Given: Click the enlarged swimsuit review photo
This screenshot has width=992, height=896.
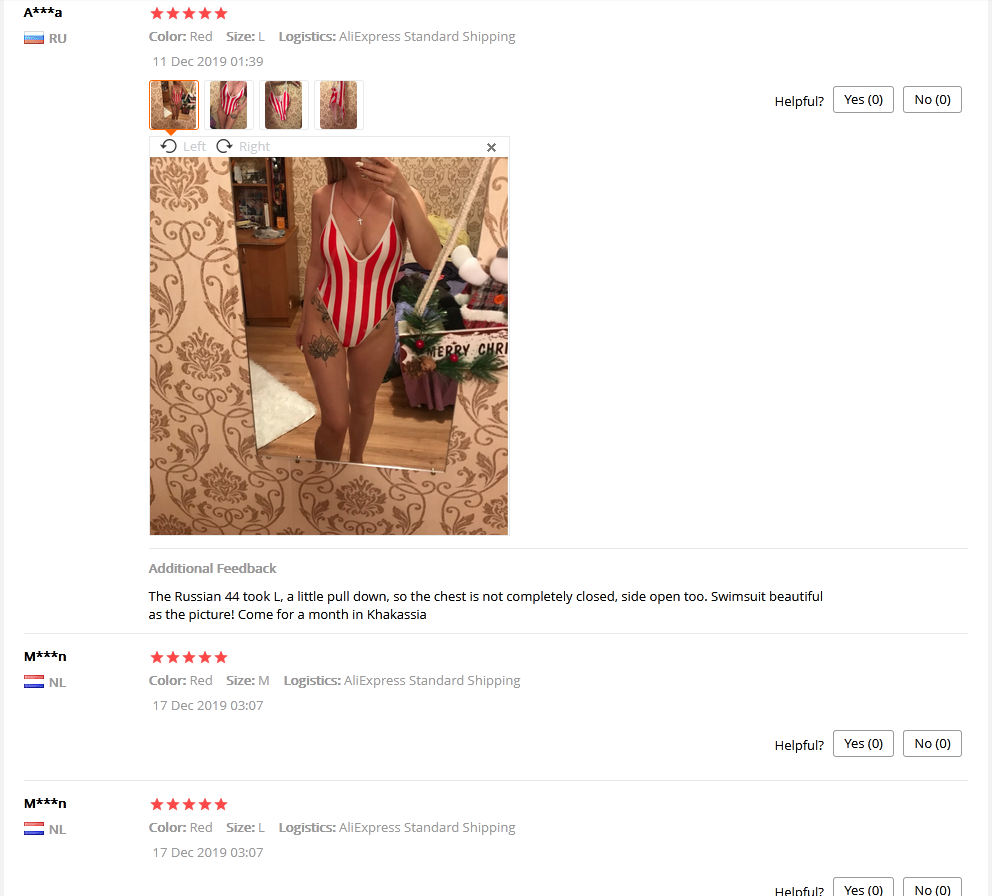Looking at the screenshot, I should coord(329,346).
